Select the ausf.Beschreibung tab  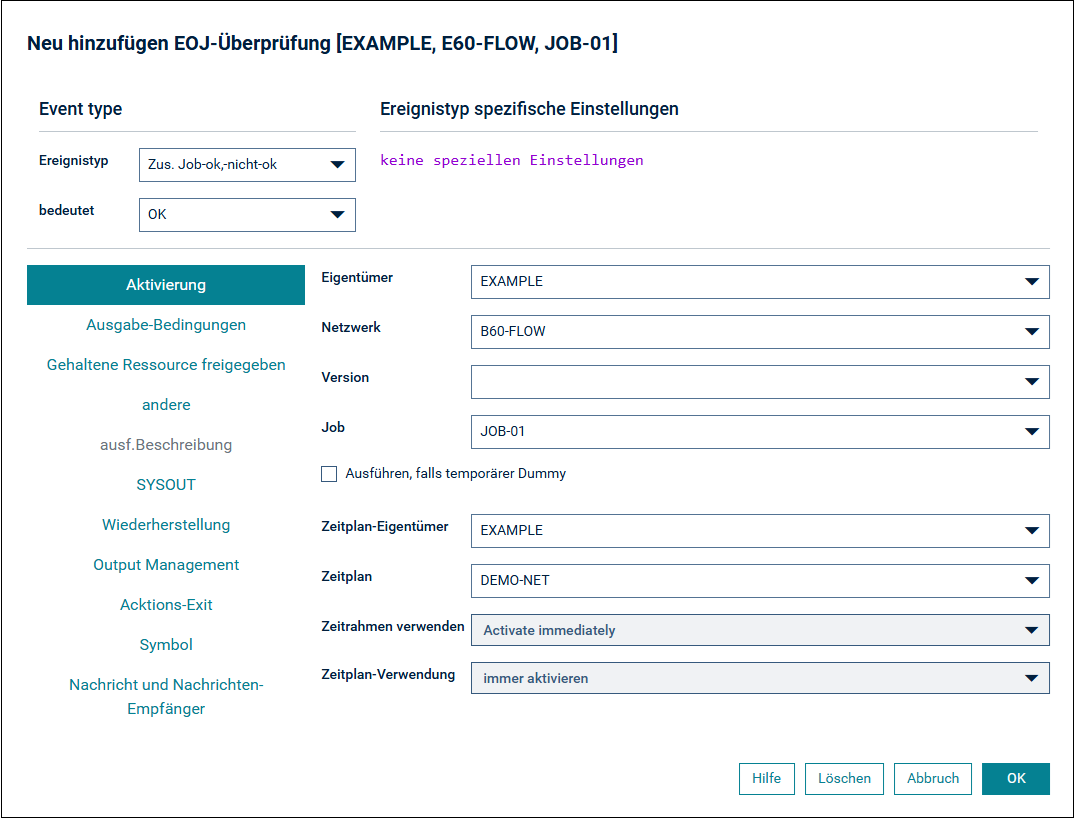[166, 445]
